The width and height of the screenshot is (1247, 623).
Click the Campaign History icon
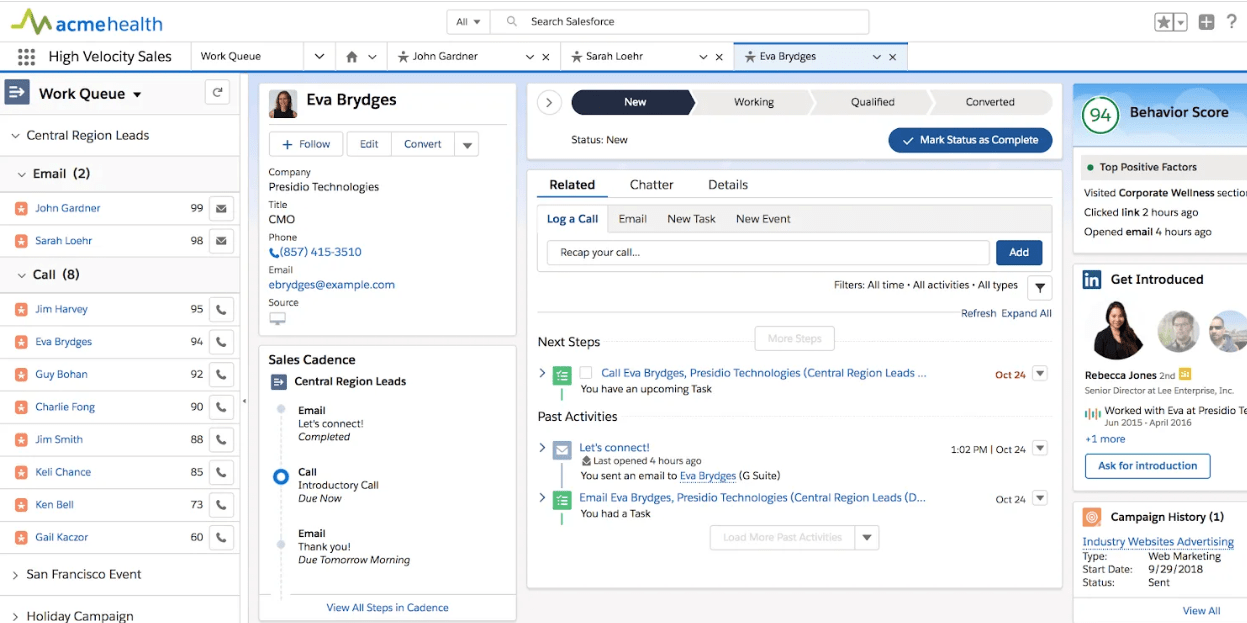click(x=1092, y=517)
